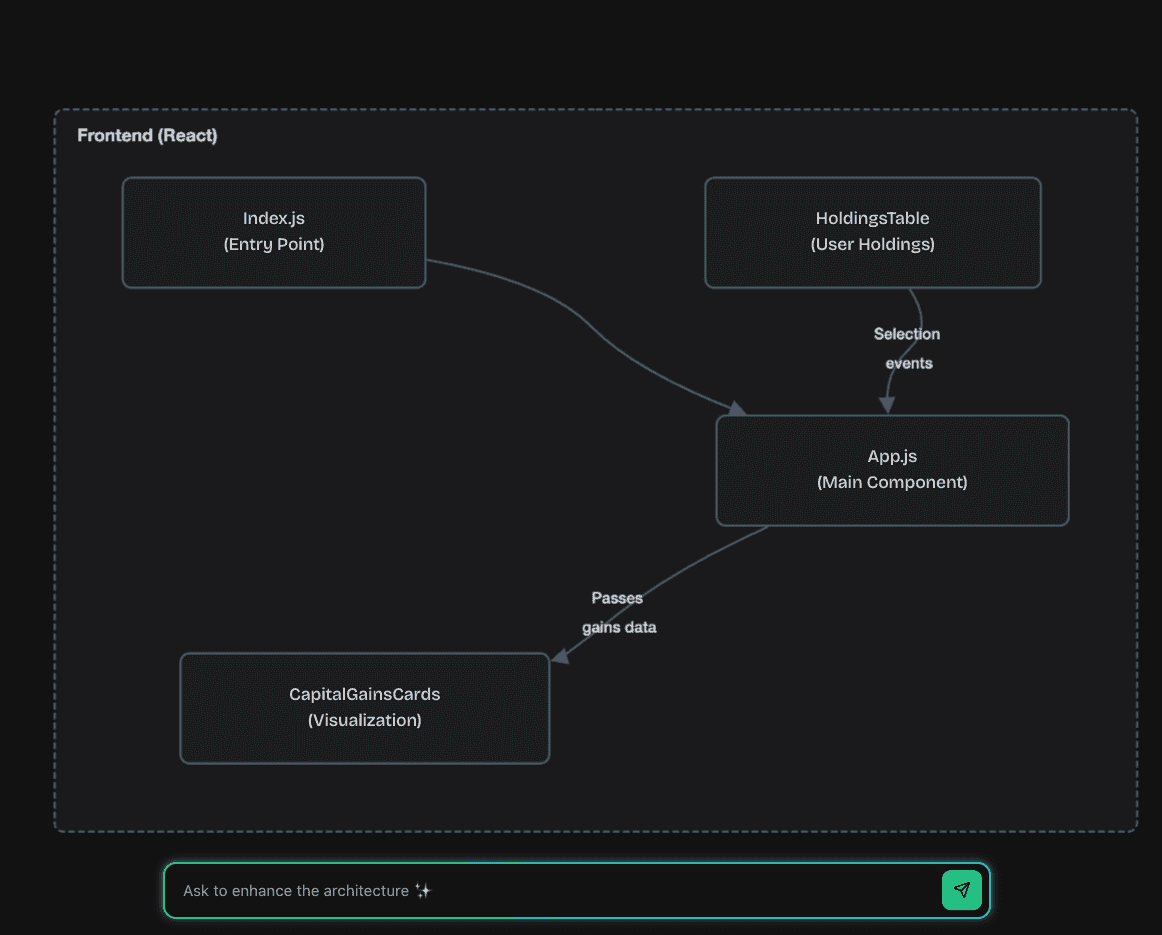Click arrowhead pointing into the CapitalGainsCards node
Viewport: 1162px width, 935px height.
point(561,654)
